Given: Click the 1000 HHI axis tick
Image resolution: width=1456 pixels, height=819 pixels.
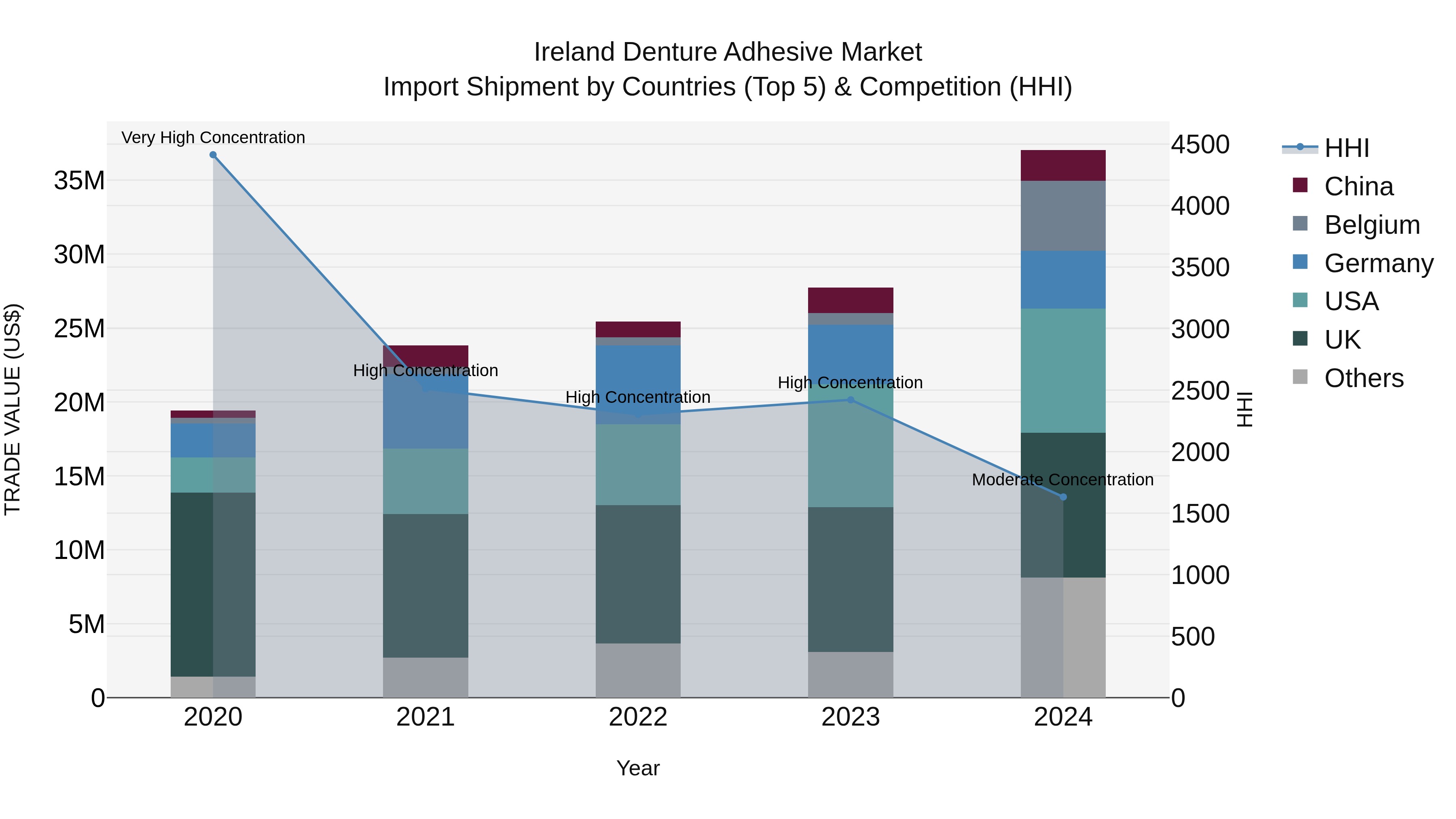Looking at the screenshot, I should coord(1200,575).
